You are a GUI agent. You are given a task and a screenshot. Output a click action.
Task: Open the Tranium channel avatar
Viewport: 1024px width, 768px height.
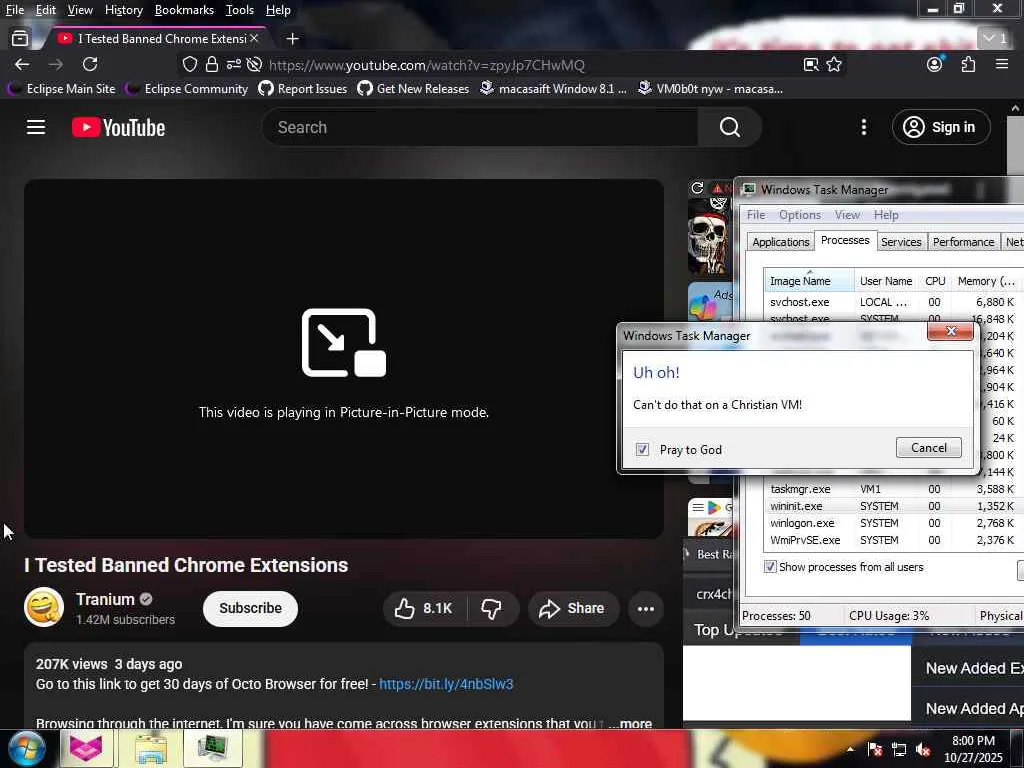(x=44, y=607)
